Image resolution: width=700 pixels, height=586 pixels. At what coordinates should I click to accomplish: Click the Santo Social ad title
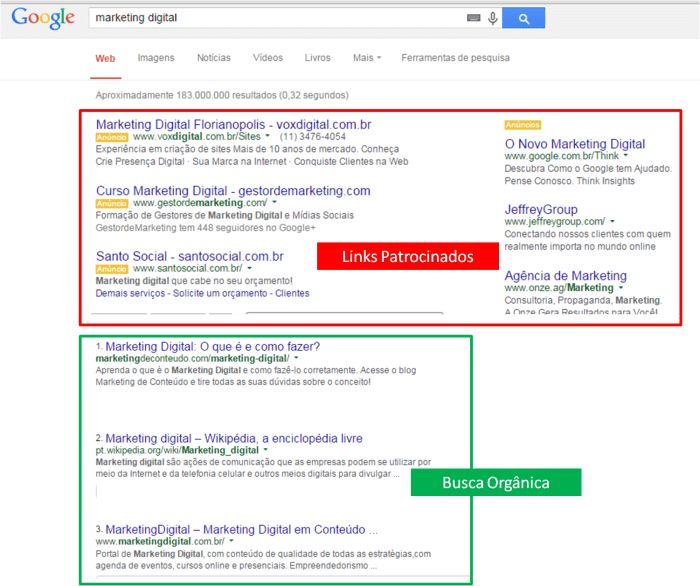coord(189,256)
